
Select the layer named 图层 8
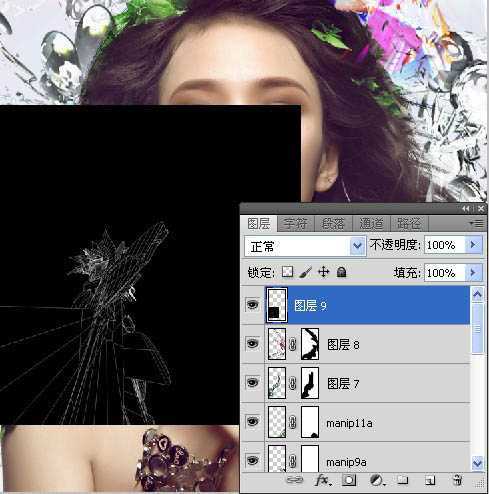pos(343,344)
